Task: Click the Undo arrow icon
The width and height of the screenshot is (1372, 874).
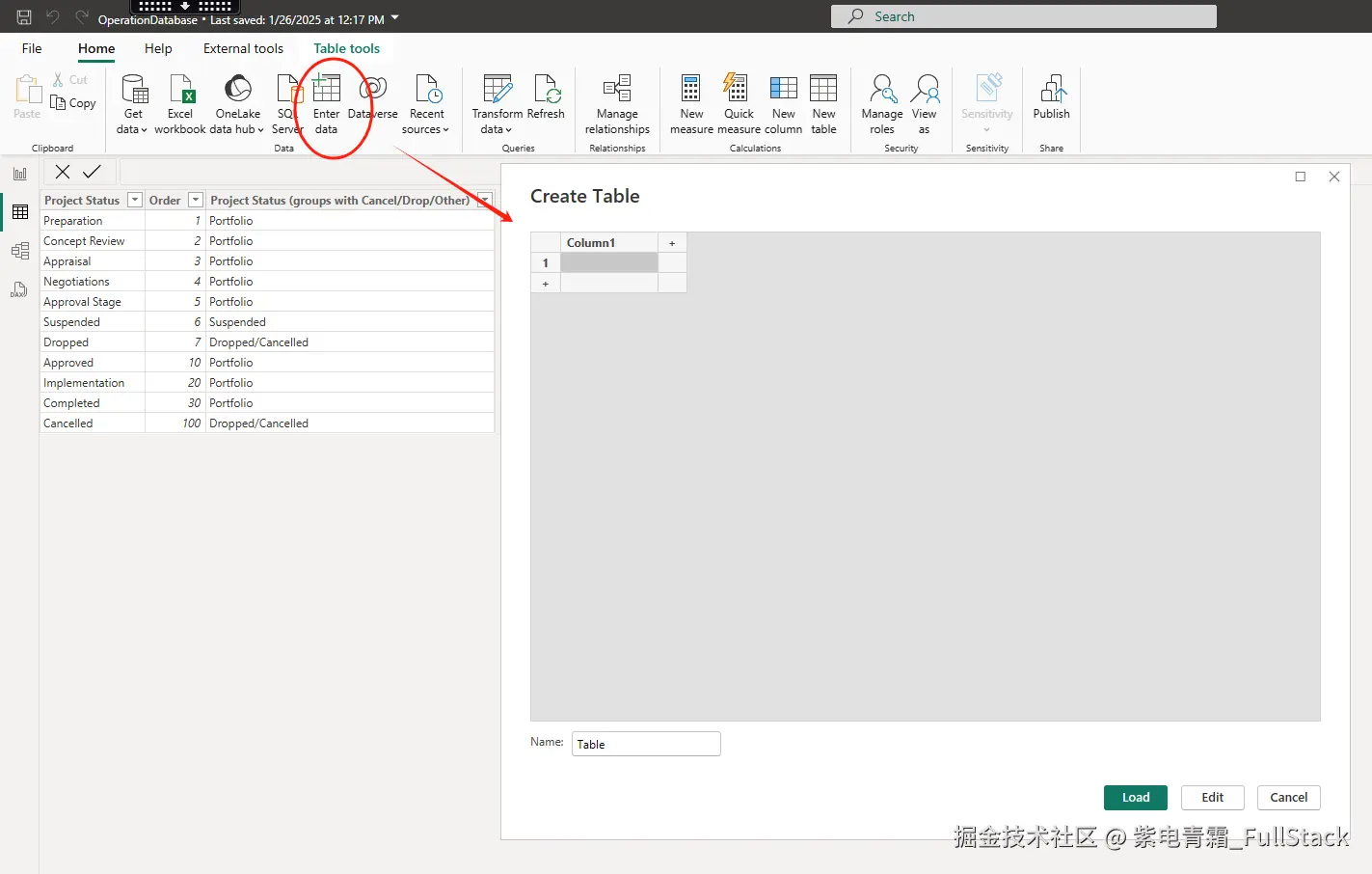Action: click(x=53, y=17)
